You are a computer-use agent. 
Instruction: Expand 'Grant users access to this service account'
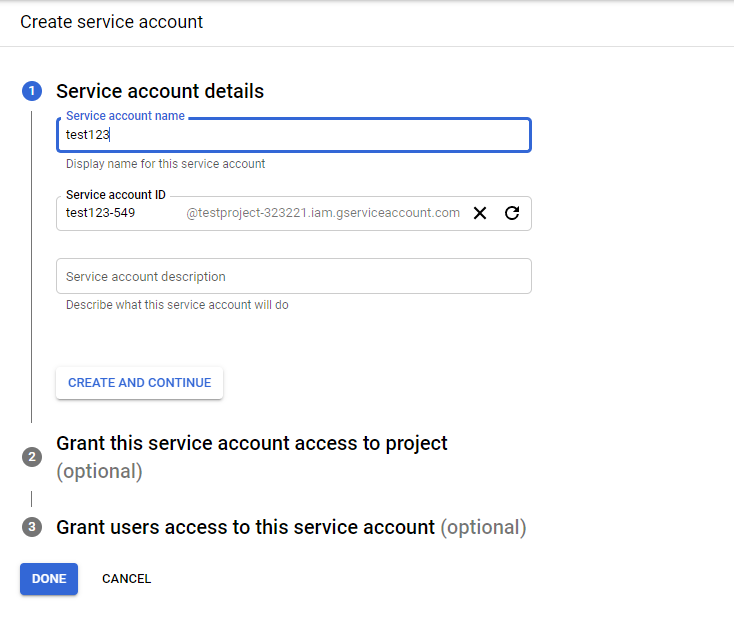coord(245,527)
